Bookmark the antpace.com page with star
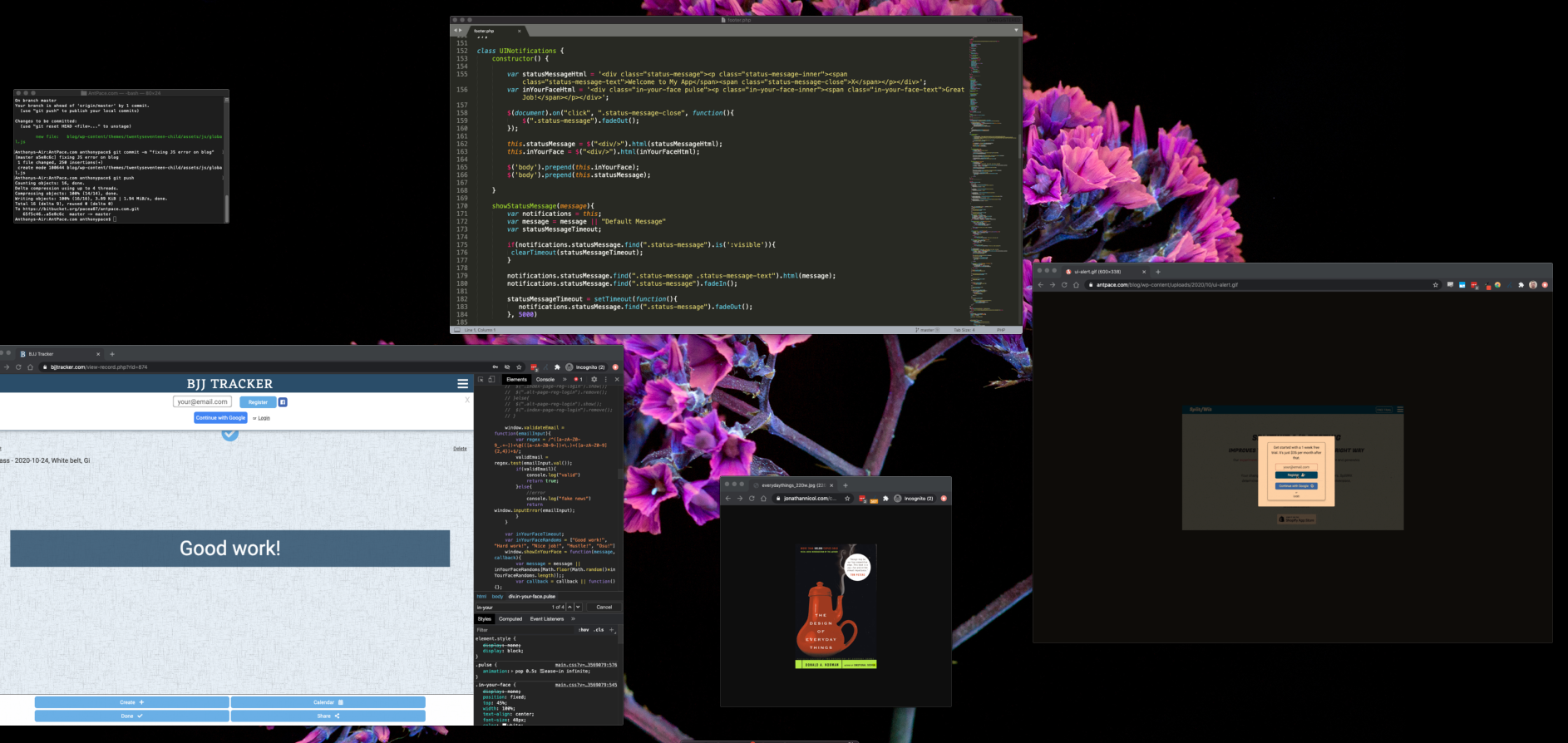 click(1435, 285)
